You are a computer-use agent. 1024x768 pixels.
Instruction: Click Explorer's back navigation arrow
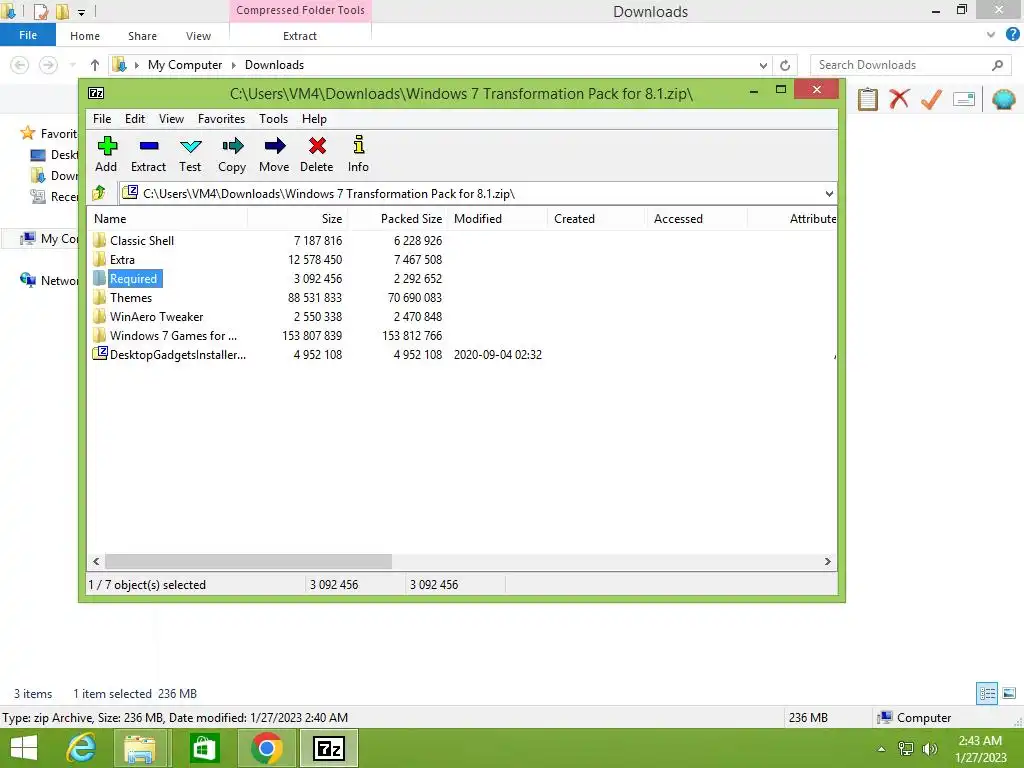pyautogui.click(x=20, y=65)
